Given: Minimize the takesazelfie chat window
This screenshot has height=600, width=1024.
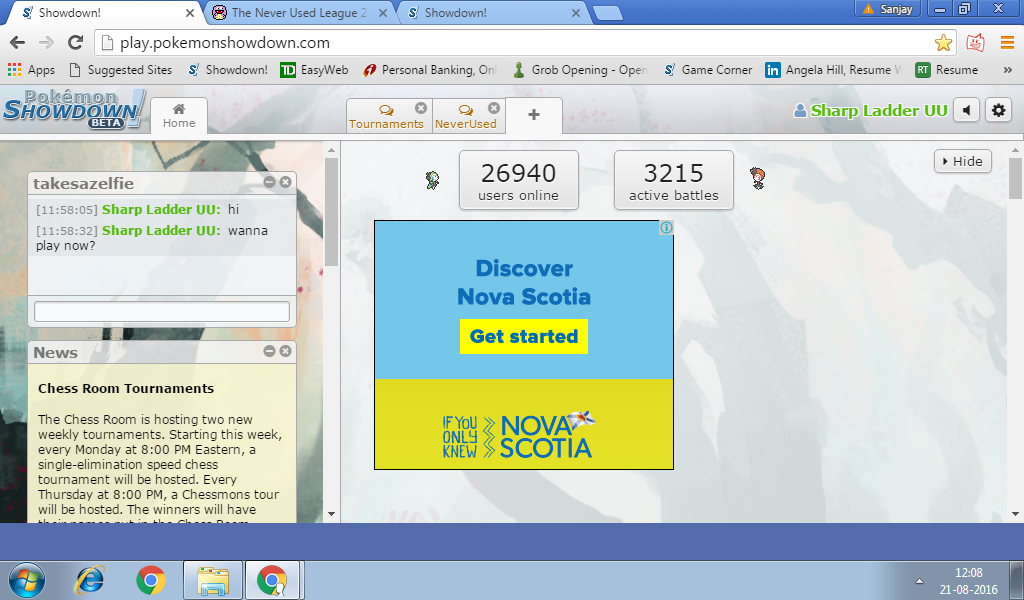Looking at the screenshot, I should pyautogui.click(x=270, y=182).
